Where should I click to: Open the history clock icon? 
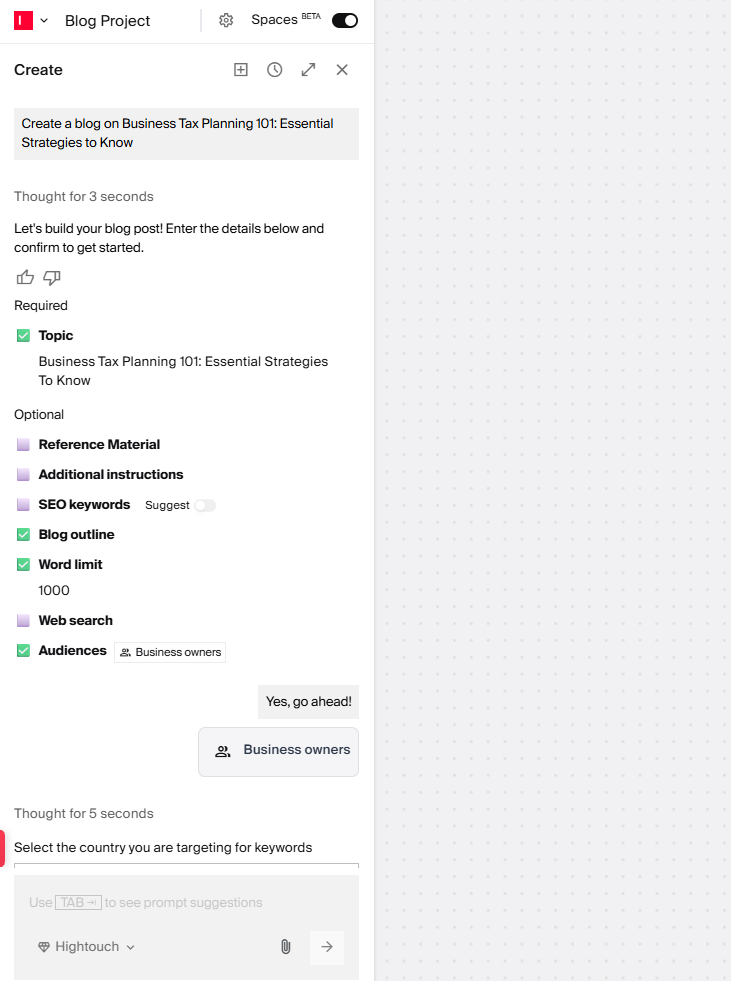click(x=275, y=69)
